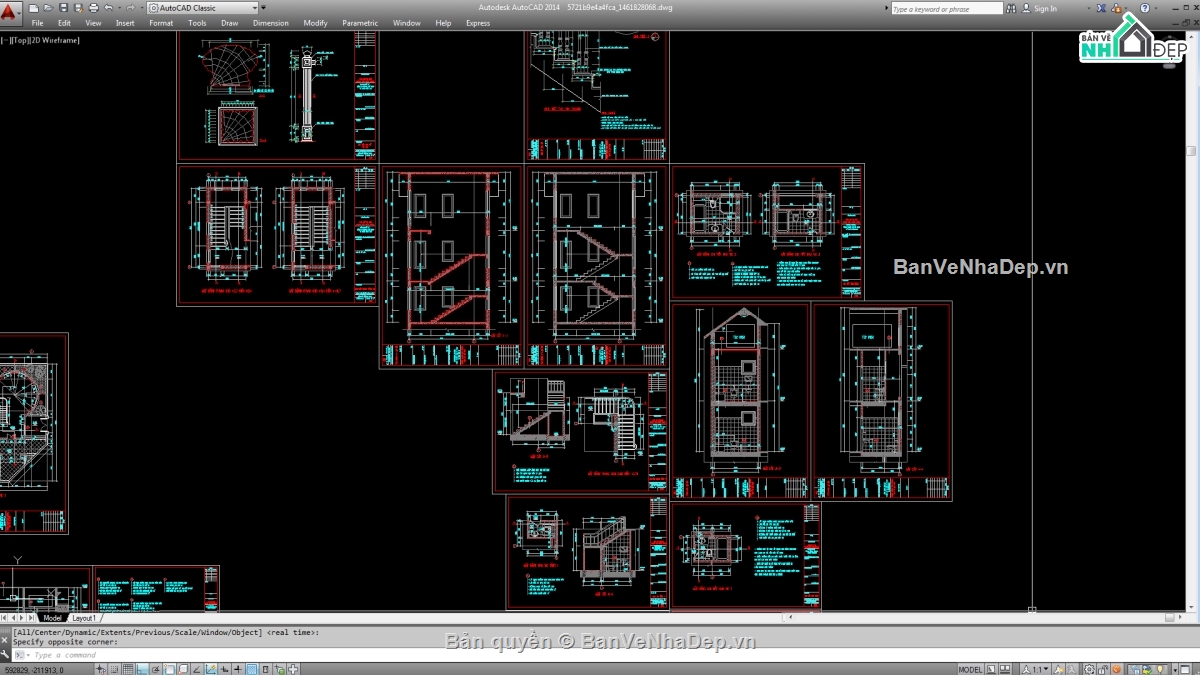
Task: Enable Ortho mode from the status bar
Action: coord(141,667)
